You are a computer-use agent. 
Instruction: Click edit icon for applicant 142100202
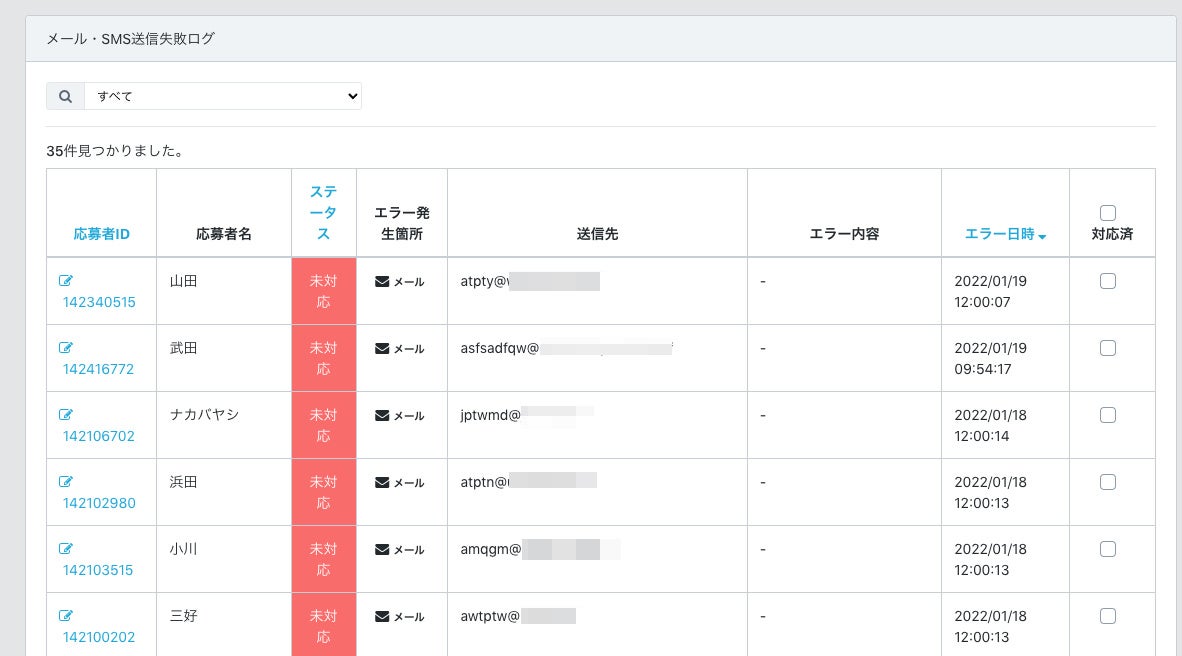(x=66, y=616)
